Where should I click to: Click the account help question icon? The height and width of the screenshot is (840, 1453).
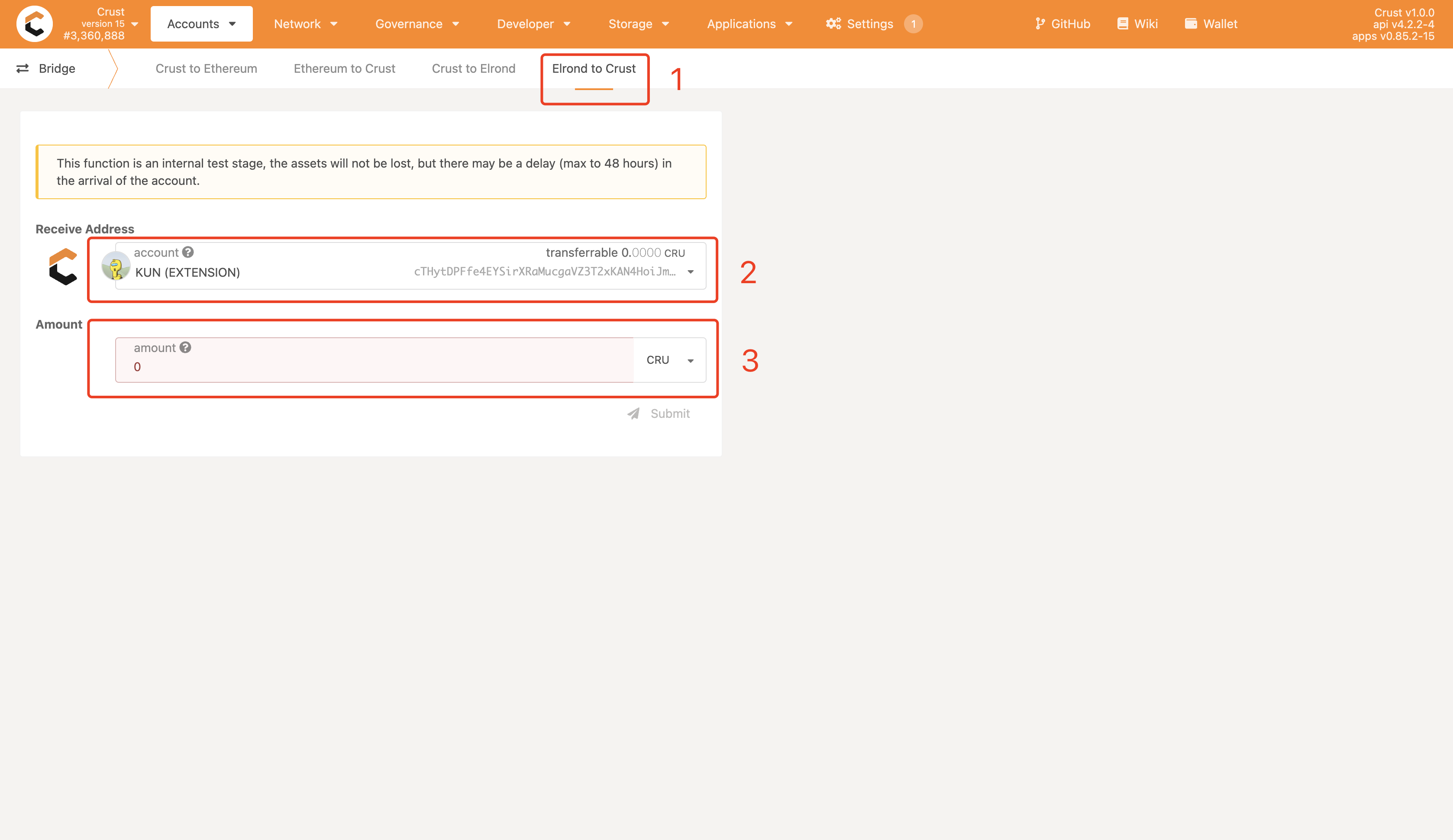coord(188,252)
